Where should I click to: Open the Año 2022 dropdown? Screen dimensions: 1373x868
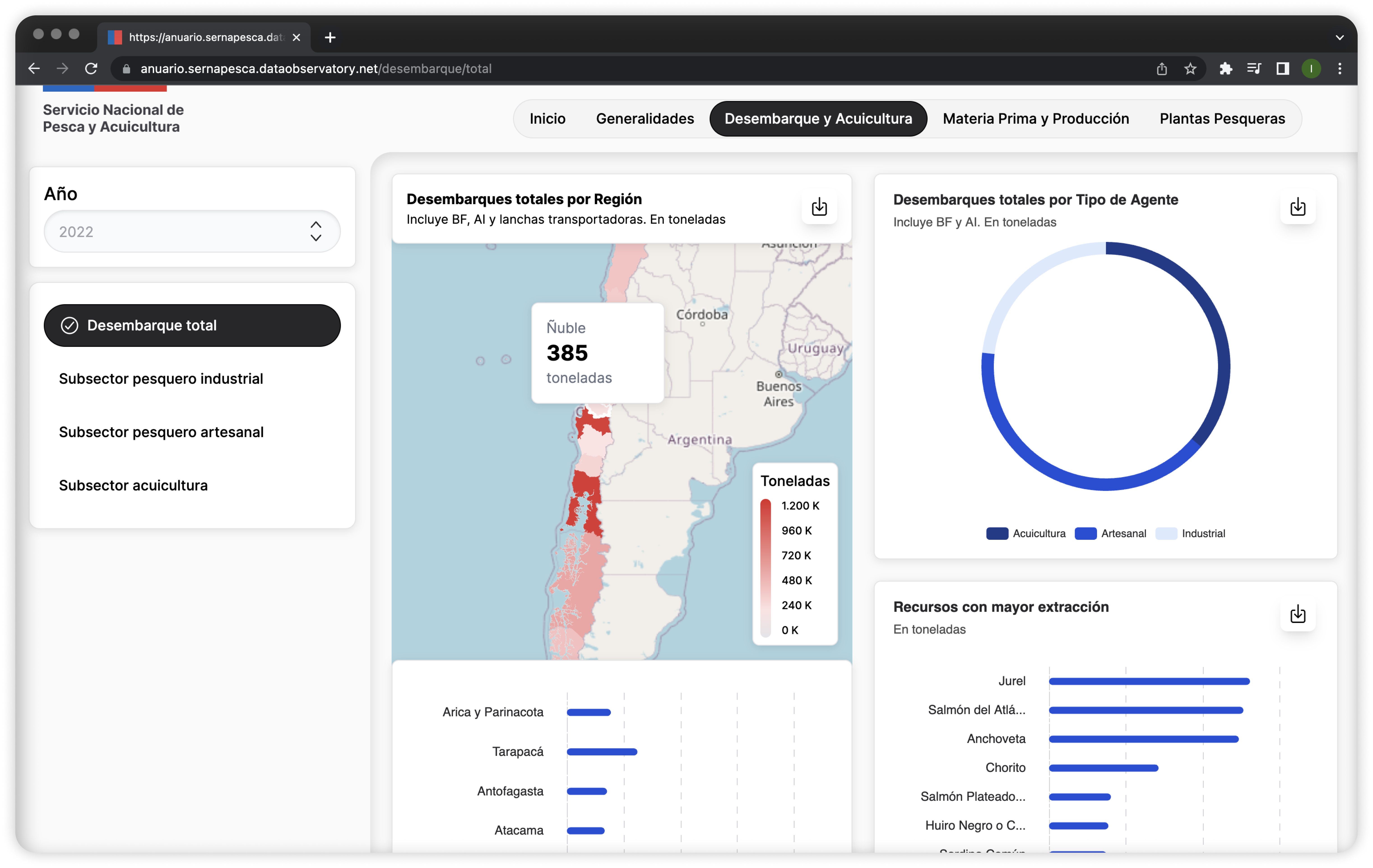[192, 231]
